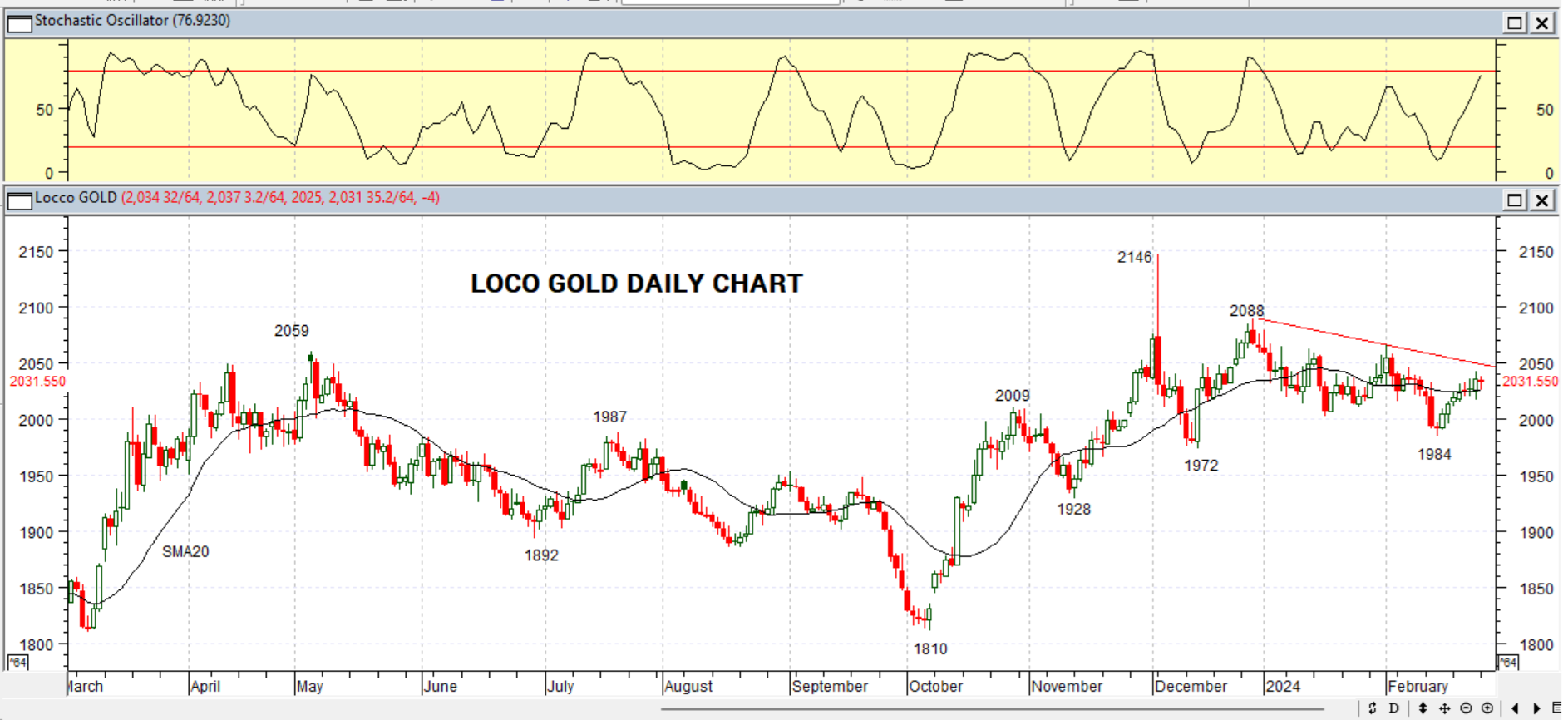
Task: Maximize the Locco GOLD price pane
Action: pos(1515,200)
